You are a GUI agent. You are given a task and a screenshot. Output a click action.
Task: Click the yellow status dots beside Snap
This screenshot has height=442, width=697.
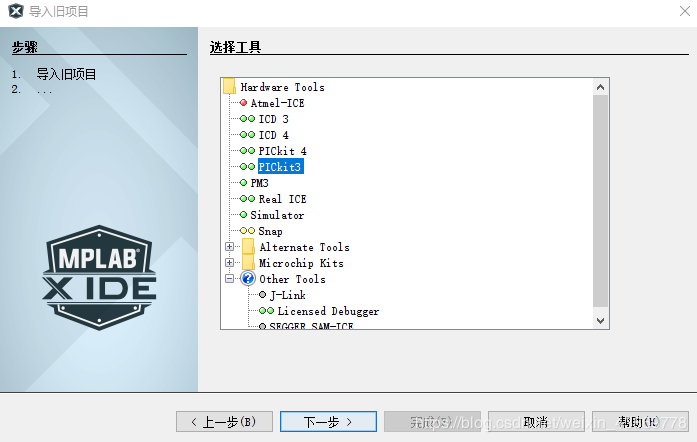(247, 231)
